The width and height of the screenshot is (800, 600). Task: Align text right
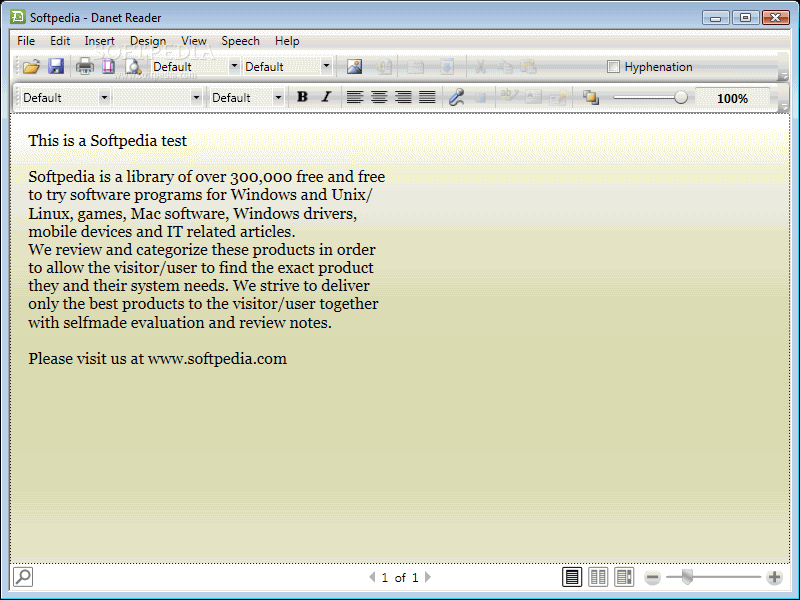pos(403,96)
